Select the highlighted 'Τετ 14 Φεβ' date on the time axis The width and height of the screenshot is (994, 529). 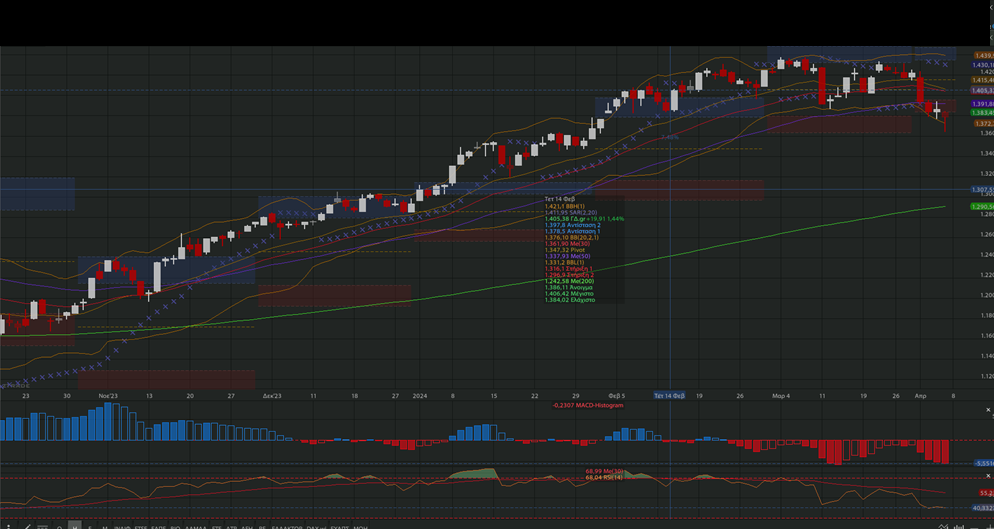pos(669,396)
